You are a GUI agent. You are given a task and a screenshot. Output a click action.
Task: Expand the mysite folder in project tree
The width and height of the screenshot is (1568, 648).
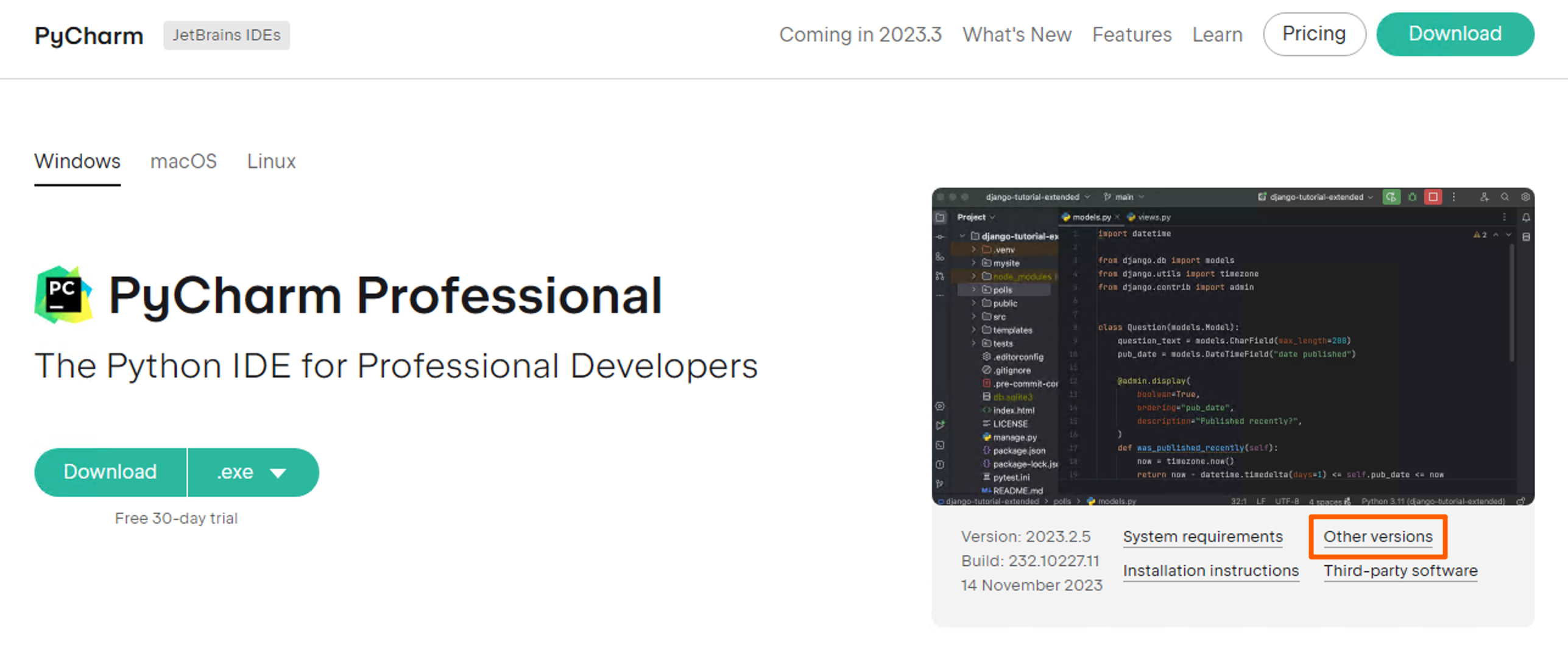click(x=973, y=263)
